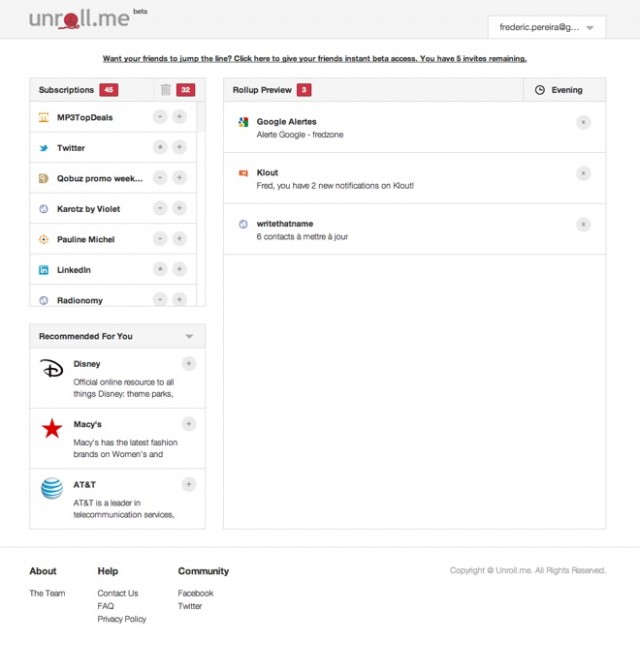Click the Klout favicon in rollup
Screen dimensions: 640x672
point(243,173)
